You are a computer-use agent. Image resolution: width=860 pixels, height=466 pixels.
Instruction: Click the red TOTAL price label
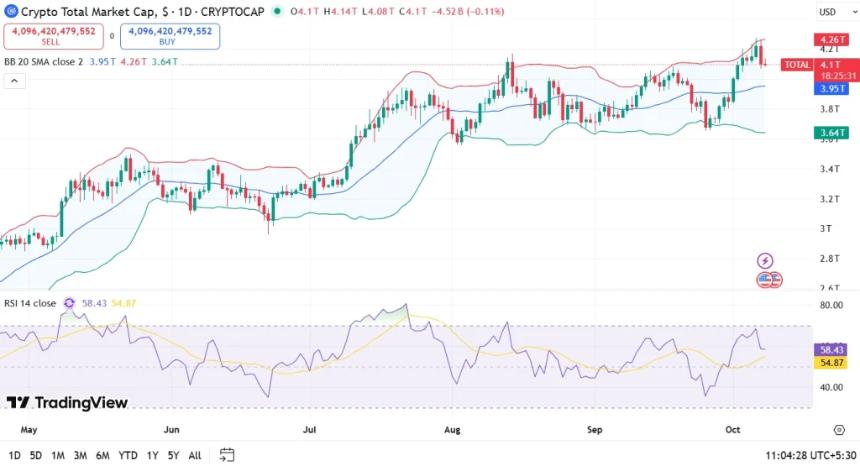click(x=797, y=64)
